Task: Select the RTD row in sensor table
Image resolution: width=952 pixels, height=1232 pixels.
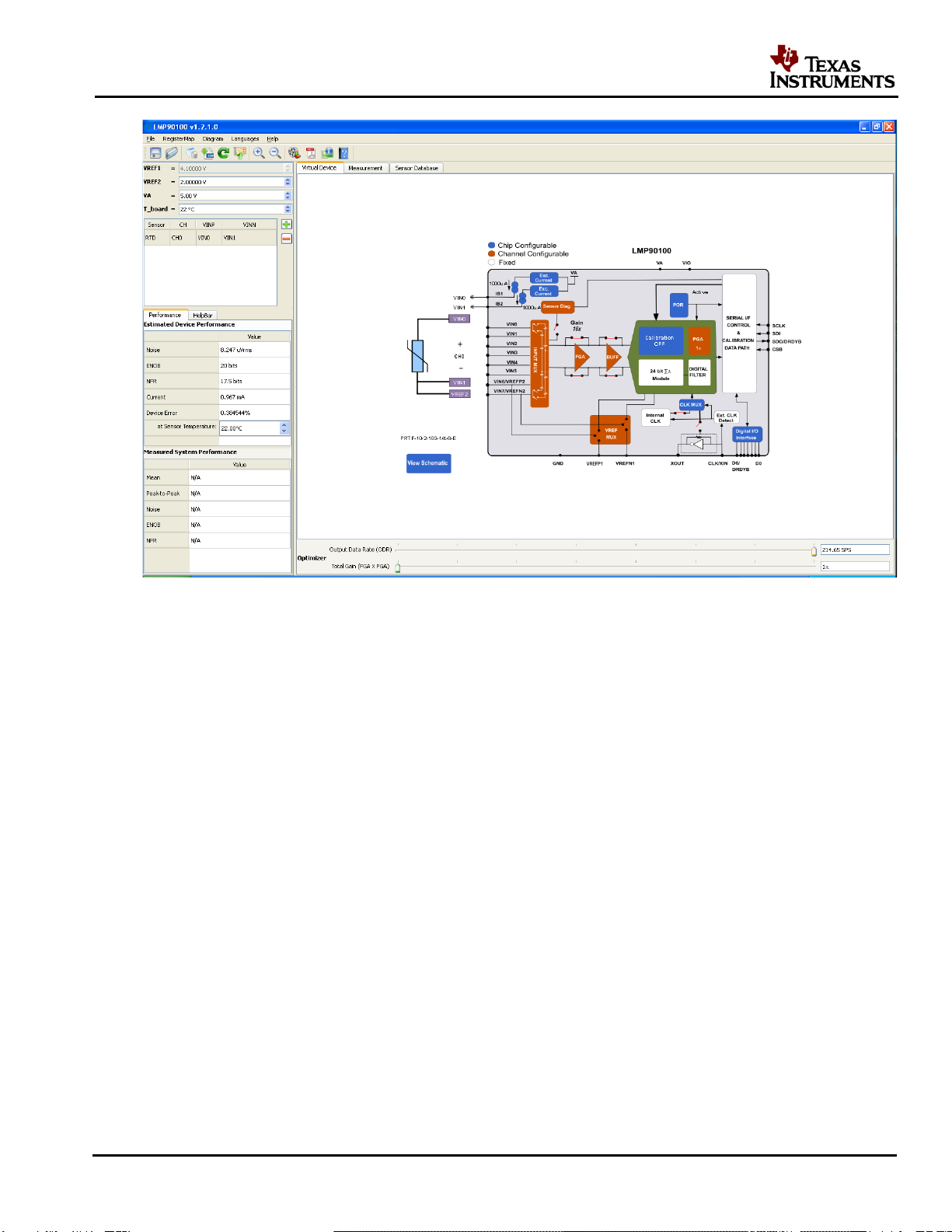Action: tap(210, 238)
